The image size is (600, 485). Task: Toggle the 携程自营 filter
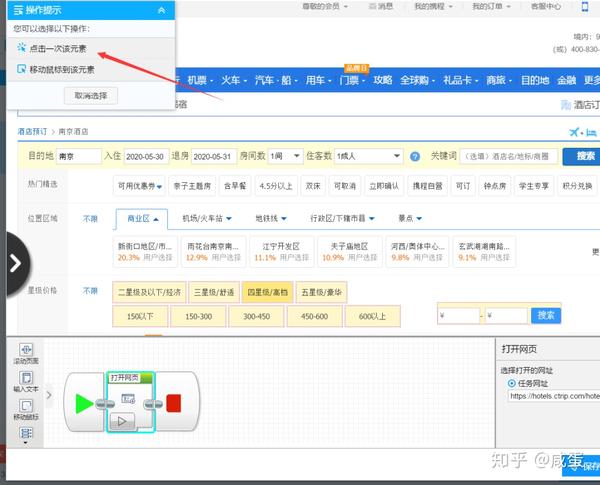click(427, 186)
